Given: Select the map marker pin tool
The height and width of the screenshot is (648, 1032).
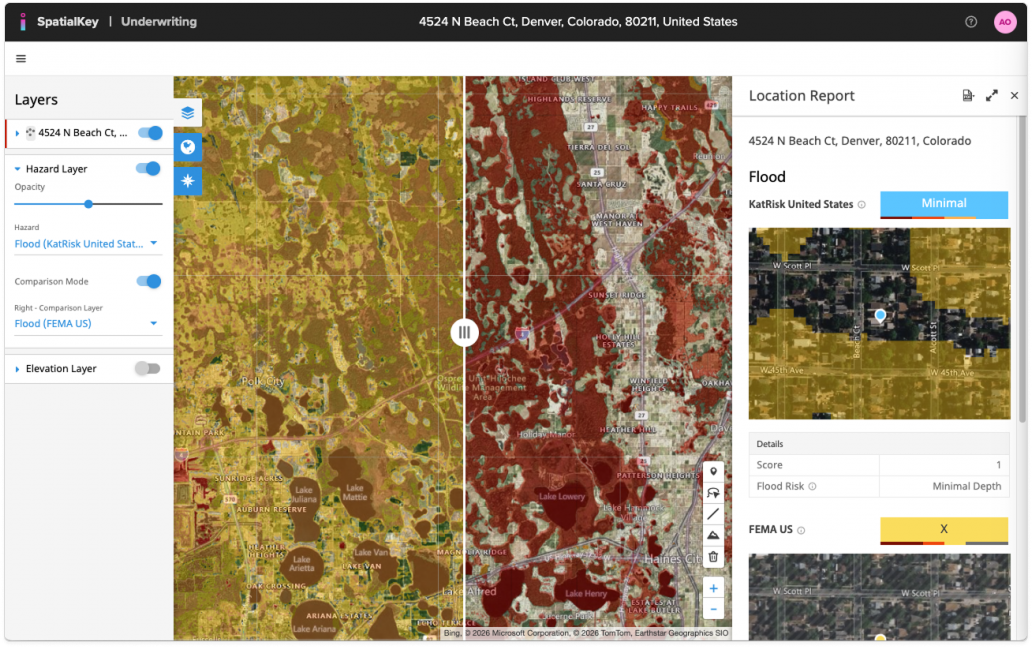Looking at the screenshot, I should tap(713, 471).
